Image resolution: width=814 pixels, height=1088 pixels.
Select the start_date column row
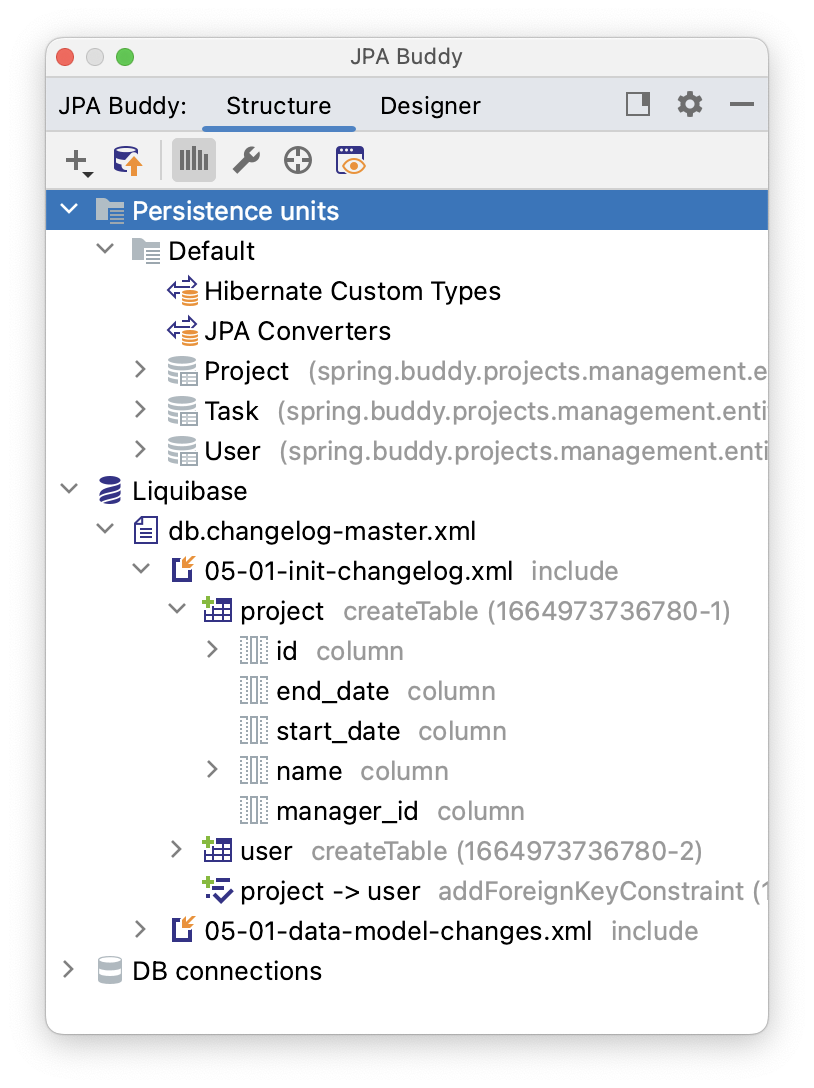tap(407, 731)
